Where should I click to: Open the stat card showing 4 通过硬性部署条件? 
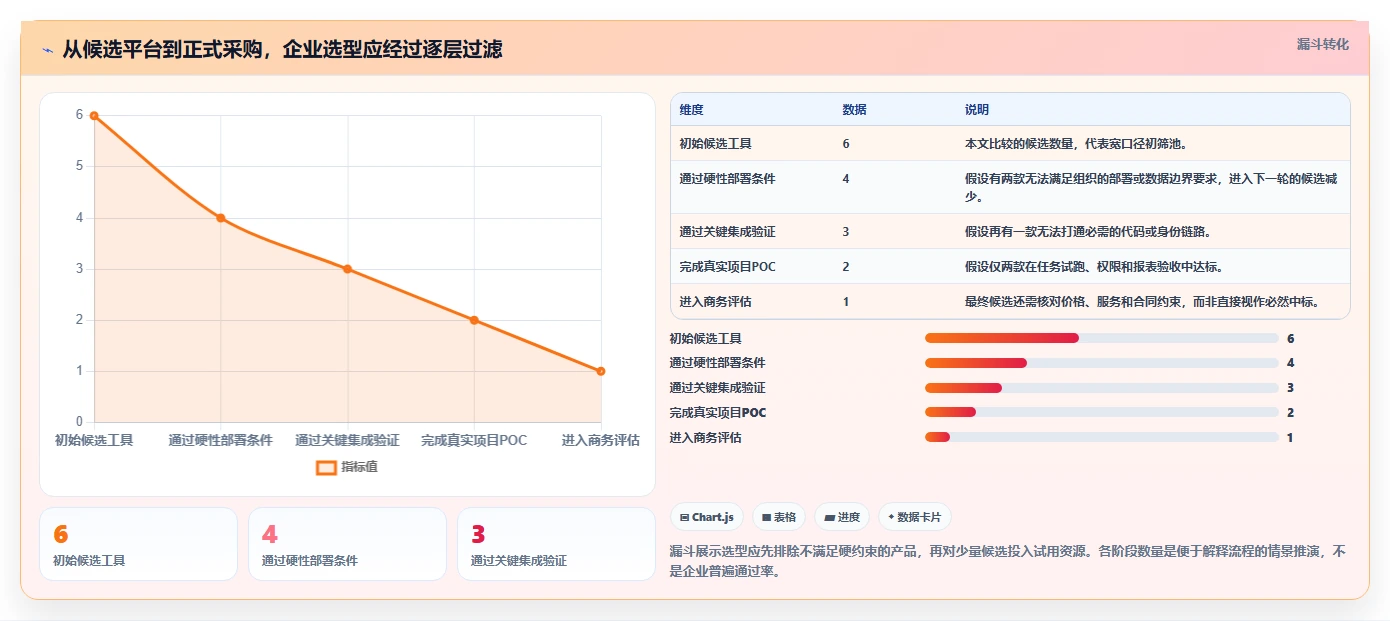tap(347, 544)
